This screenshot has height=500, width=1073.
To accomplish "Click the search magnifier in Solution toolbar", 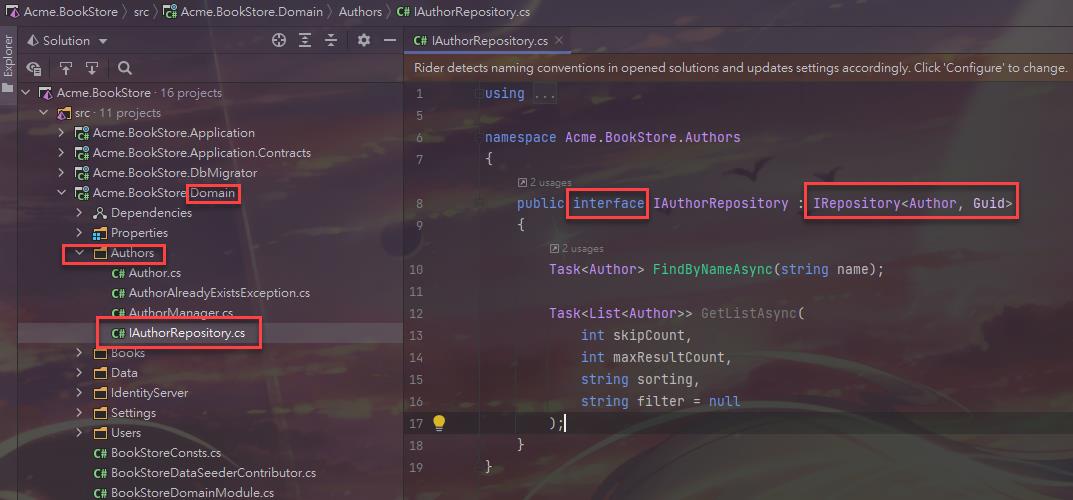I will click(125, 68).
